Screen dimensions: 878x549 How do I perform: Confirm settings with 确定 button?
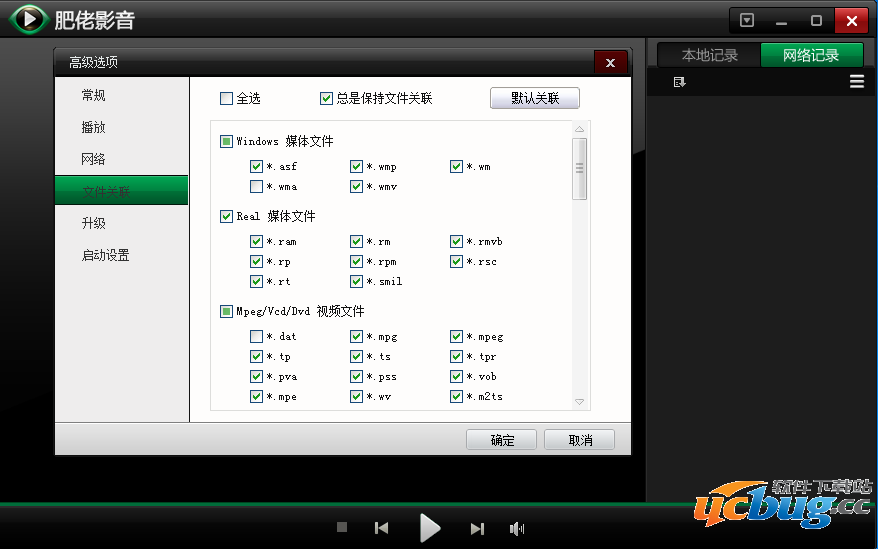click(x=502, y=440)
